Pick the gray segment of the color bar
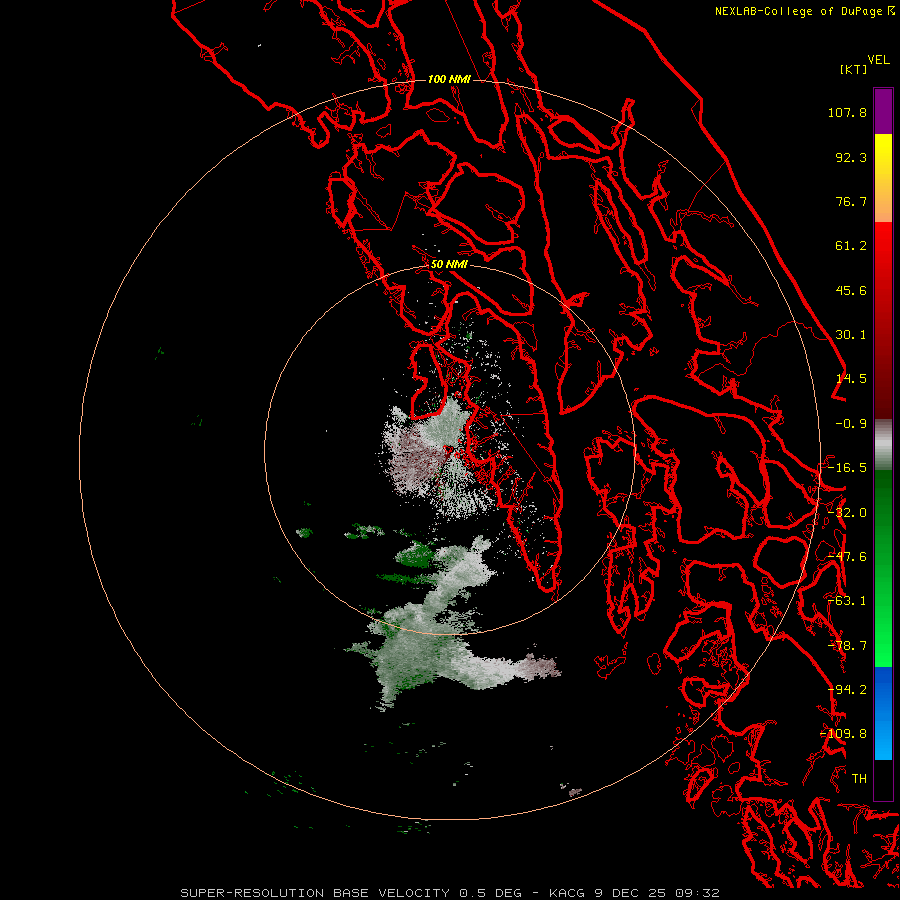The height and width of the screenshot is (900, 900). coord(883,444)
